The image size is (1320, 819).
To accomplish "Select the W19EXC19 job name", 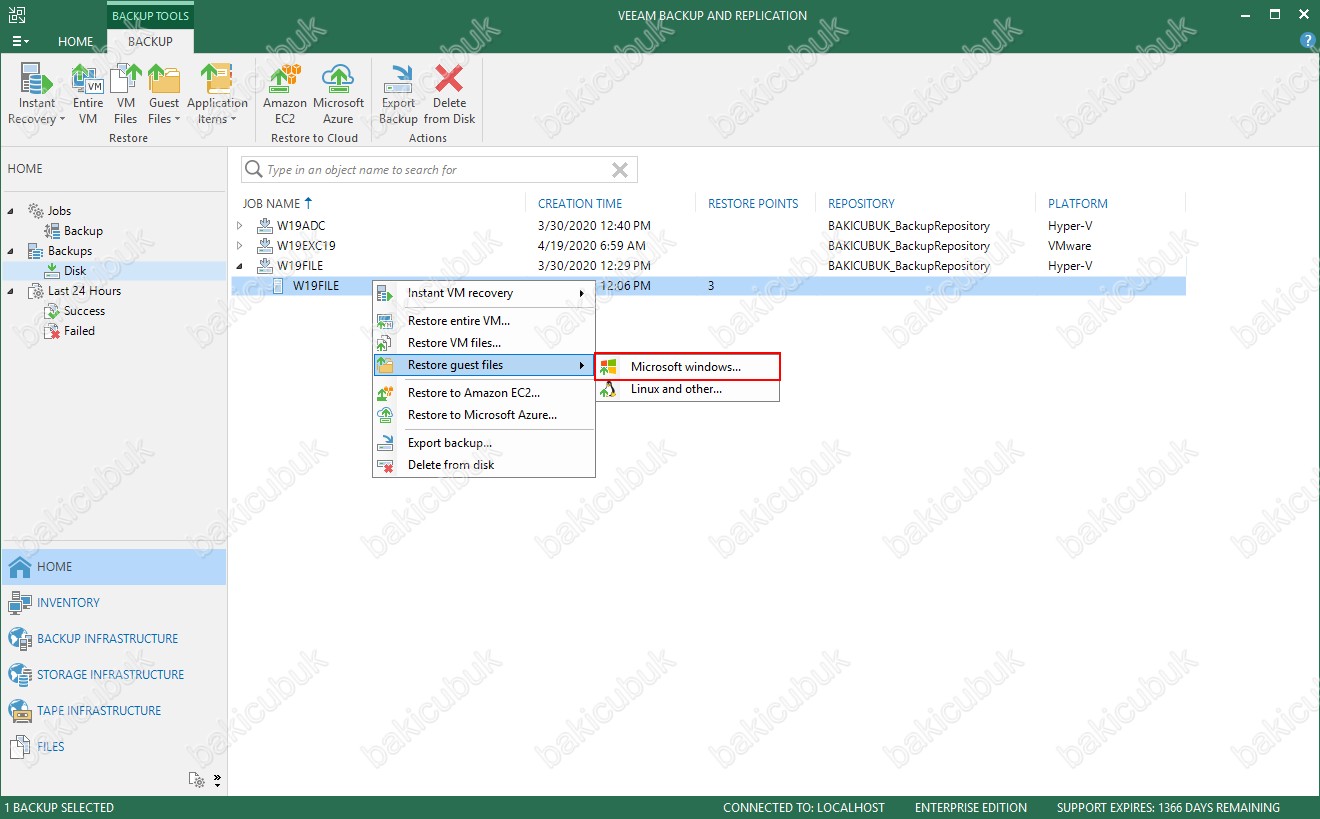I will pyautogui.click(x=306, y=246).
